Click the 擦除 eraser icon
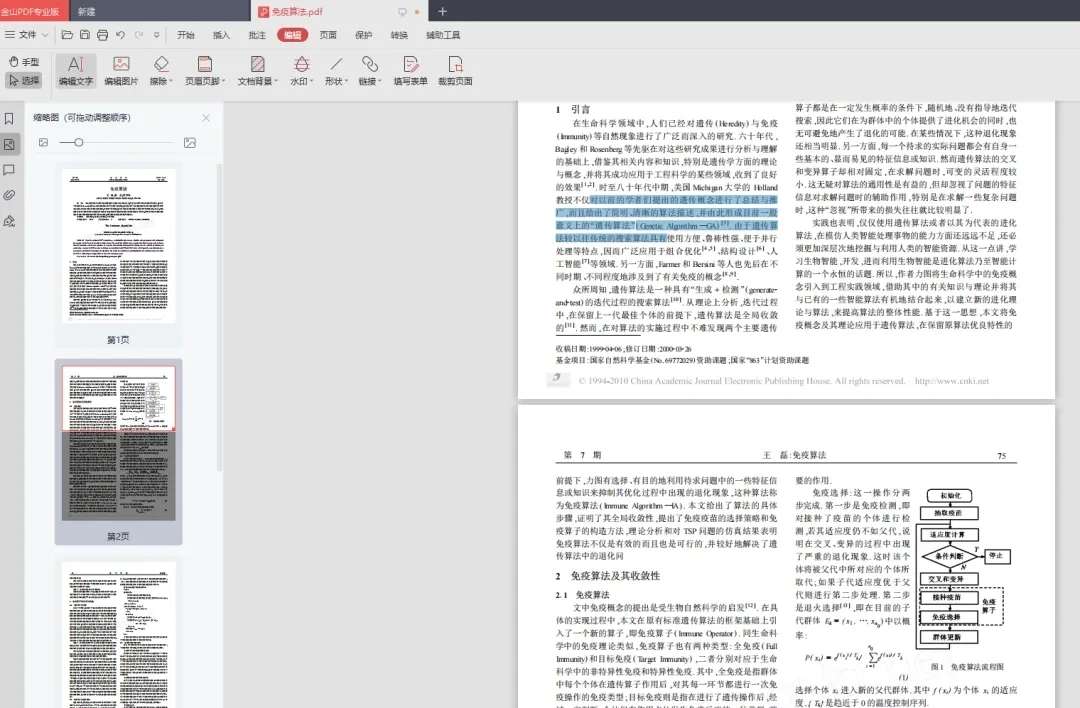Viewport: 1080px width, 708px height. pos(160,64)
